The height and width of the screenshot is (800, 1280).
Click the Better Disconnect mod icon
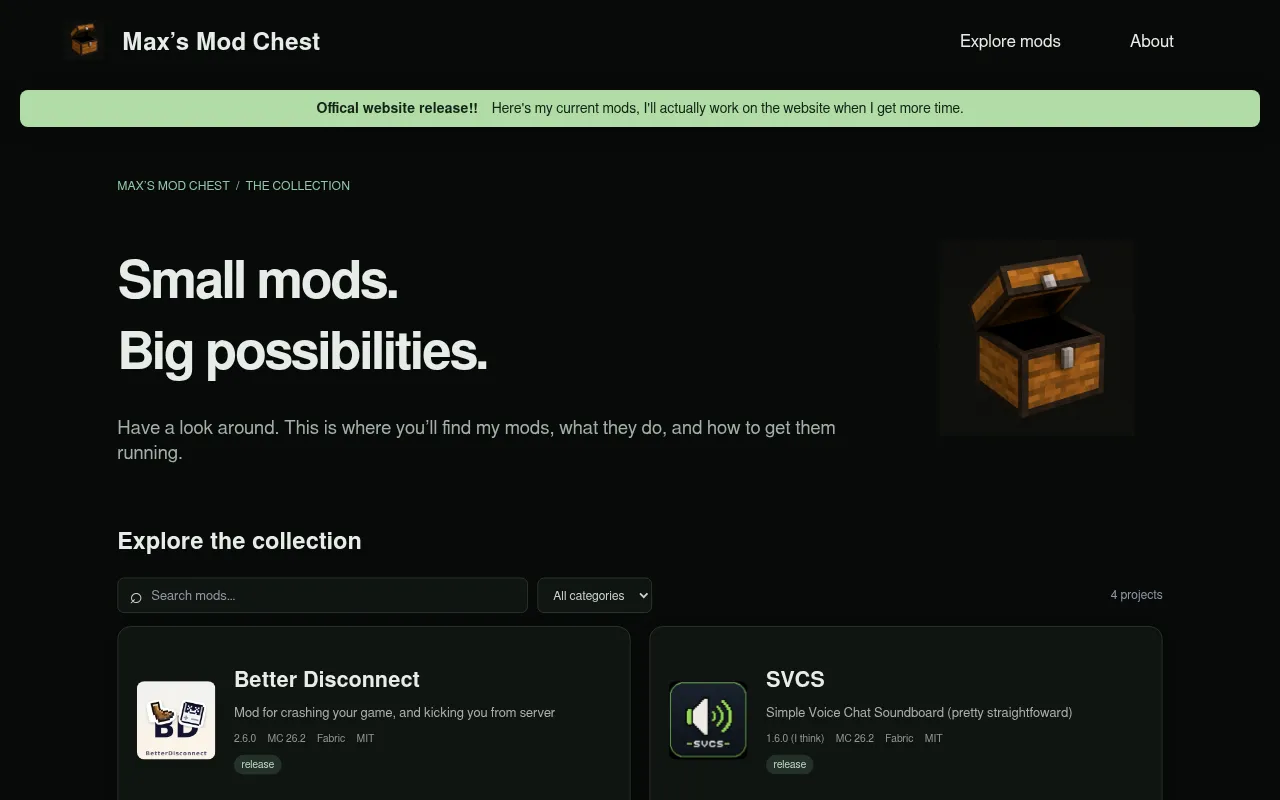click(x=176, y=720)
